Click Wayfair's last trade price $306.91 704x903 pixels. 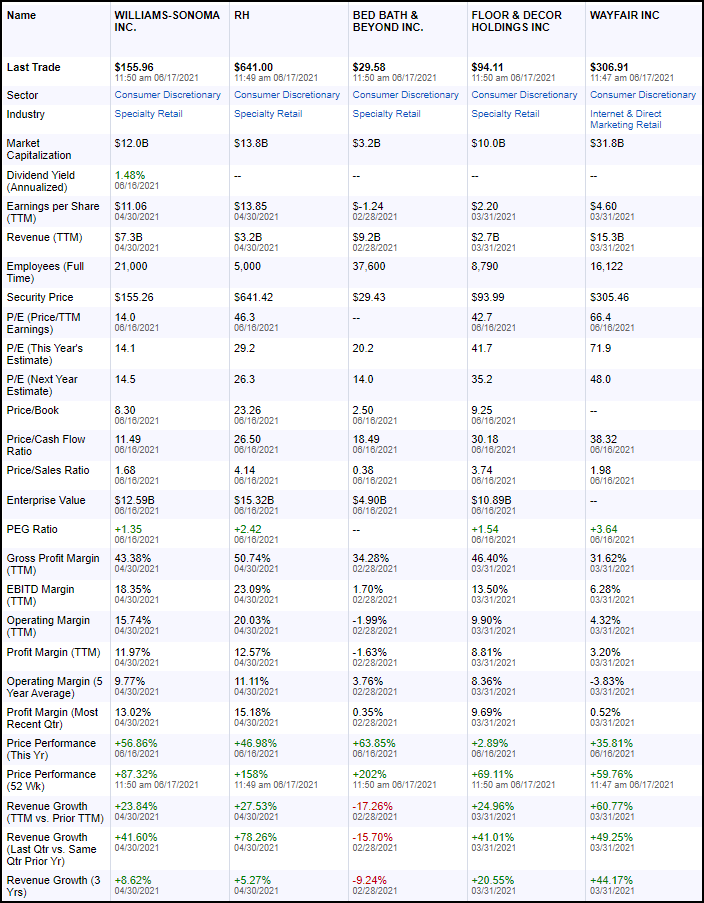610,67
